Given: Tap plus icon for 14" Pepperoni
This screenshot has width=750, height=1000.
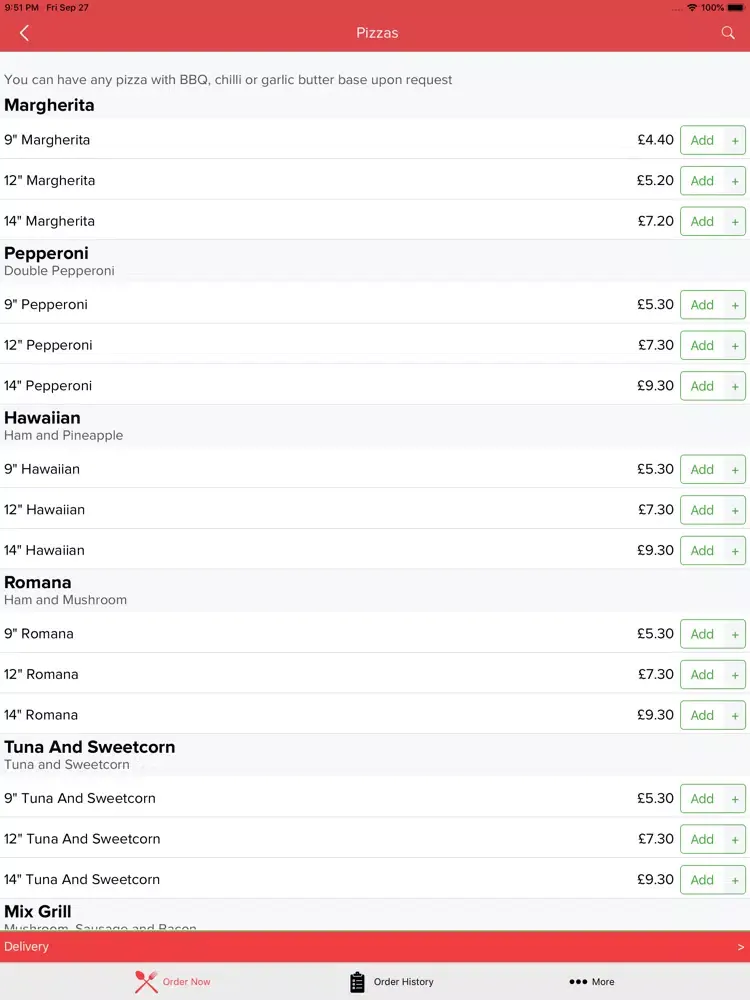Looking at the screenshot, I should [x=735, y=386].
